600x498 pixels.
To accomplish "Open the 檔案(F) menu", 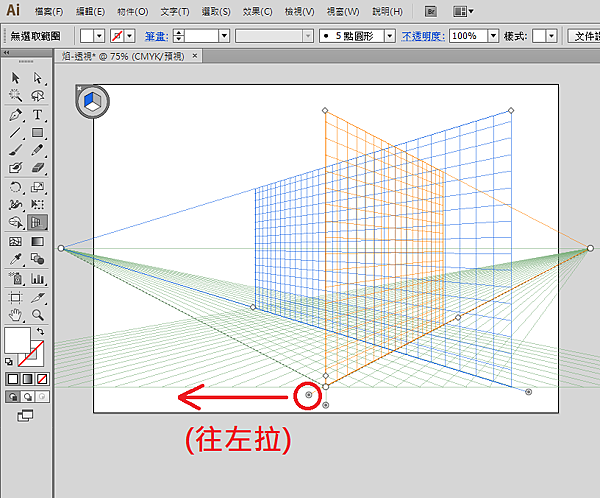I will 49,12.
